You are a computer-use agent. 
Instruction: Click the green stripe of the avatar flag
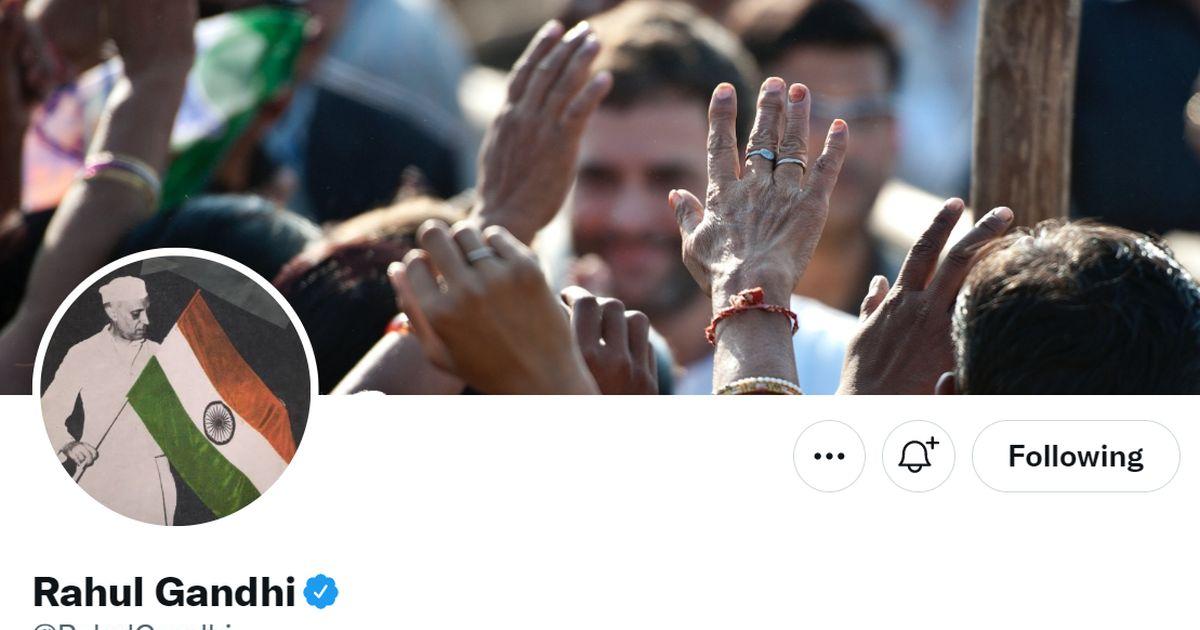point(190,440)
